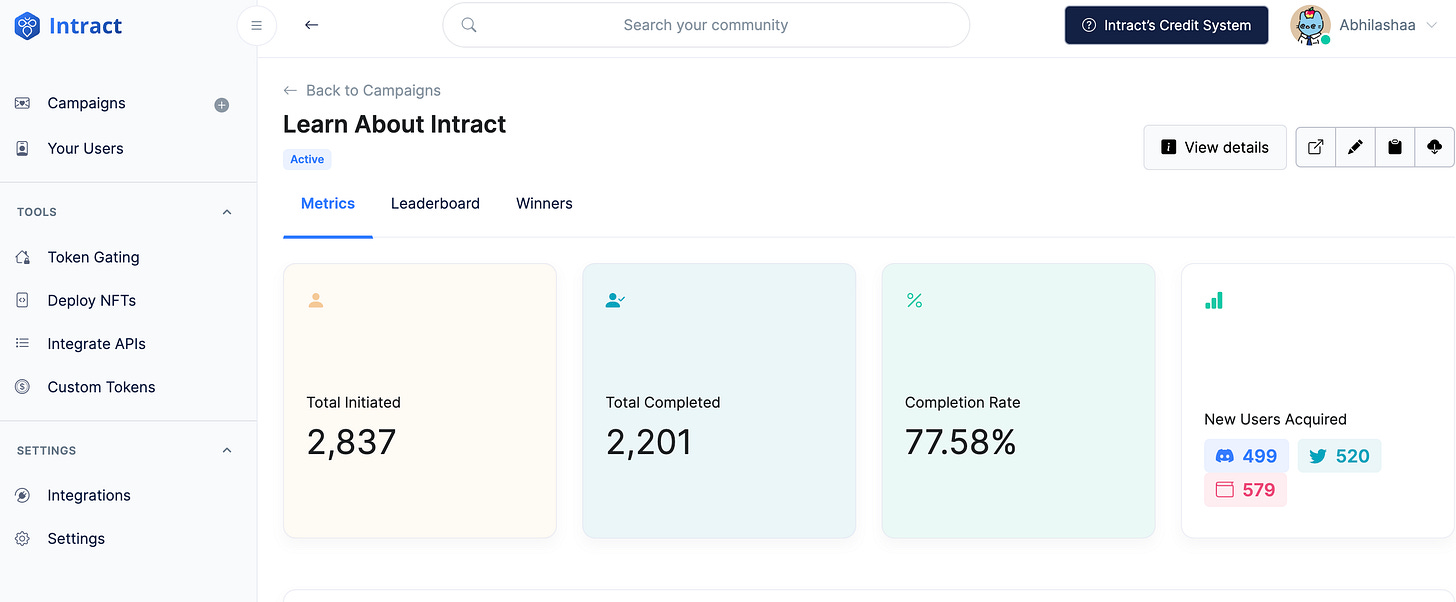Click the Active status badge
Screen dimensions: 1456x602
pyautogui.click(x=307, y=159)
